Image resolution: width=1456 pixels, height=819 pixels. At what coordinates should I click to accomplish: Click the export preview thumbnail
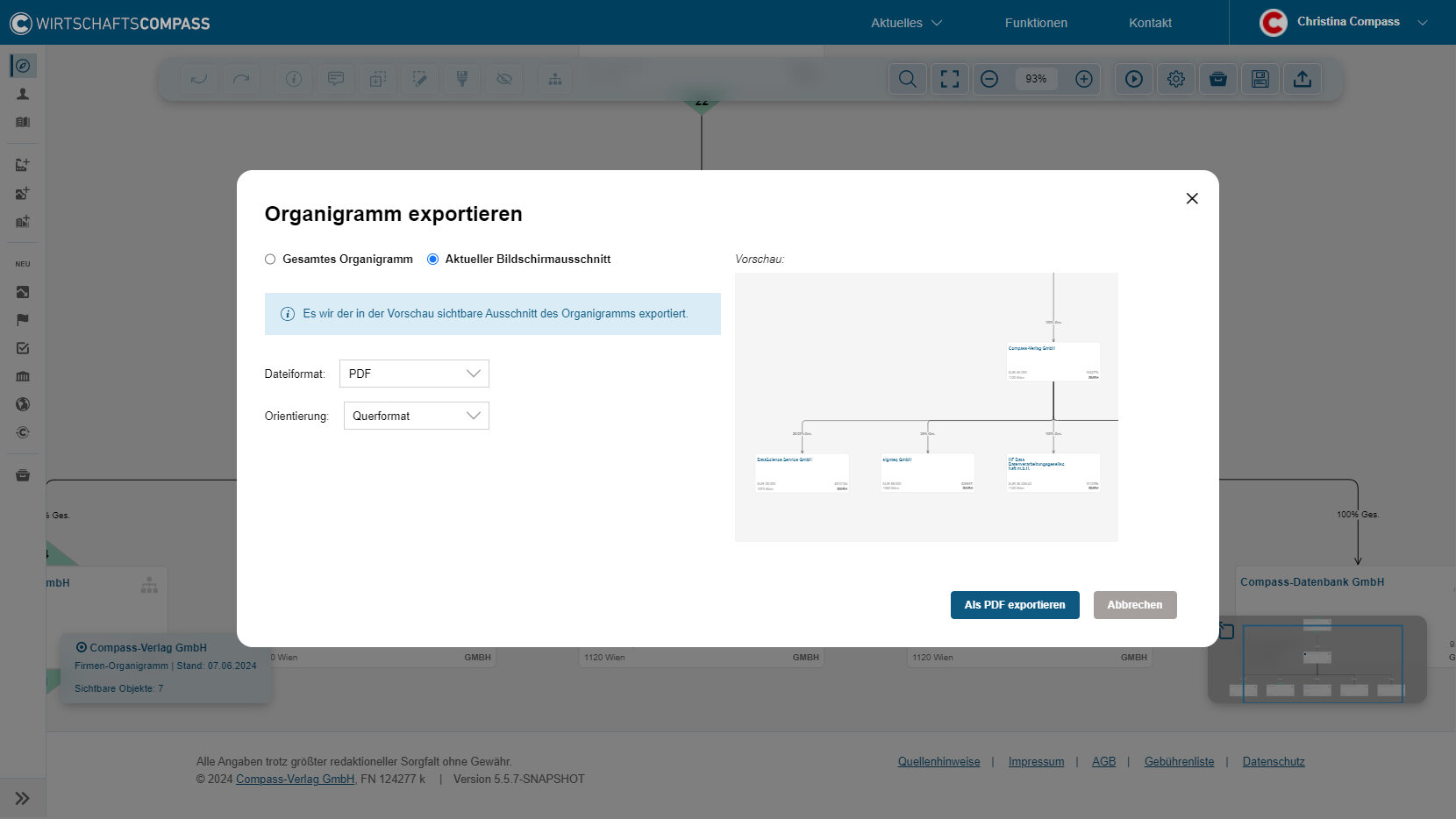tap(926, 407)
